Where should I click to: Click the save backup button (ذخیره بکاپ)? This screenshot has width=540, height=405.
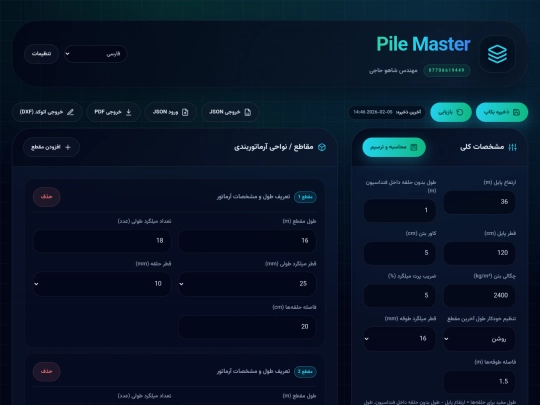(x=502, y=112)
